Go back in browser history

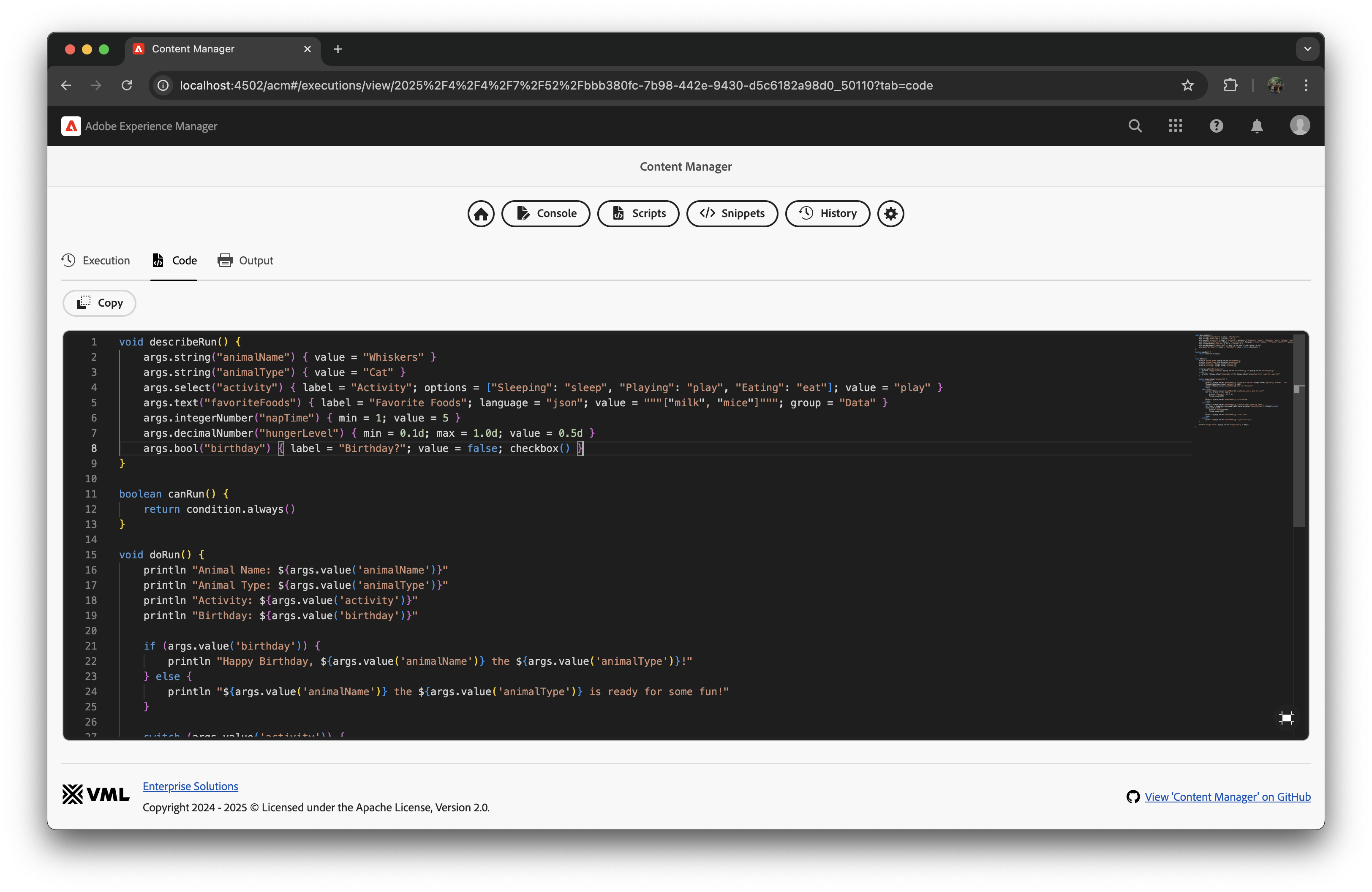(x=66, y=85)
